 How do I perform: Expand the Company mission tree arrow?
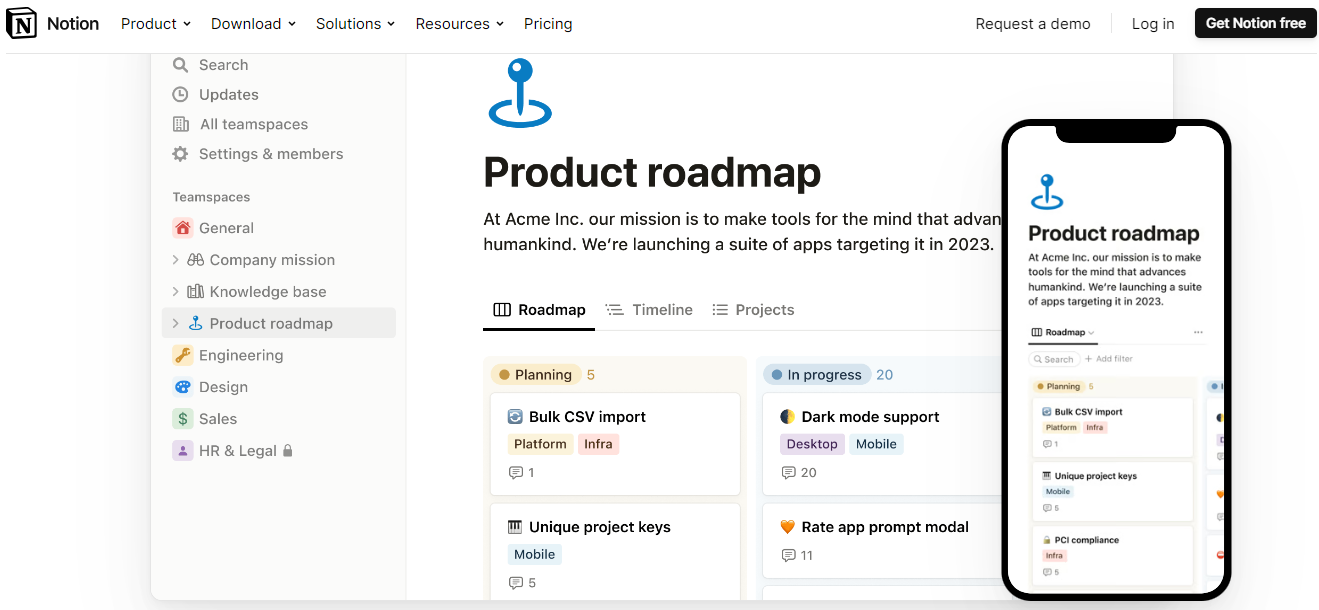pyautogui.click(x=176, y=260)
